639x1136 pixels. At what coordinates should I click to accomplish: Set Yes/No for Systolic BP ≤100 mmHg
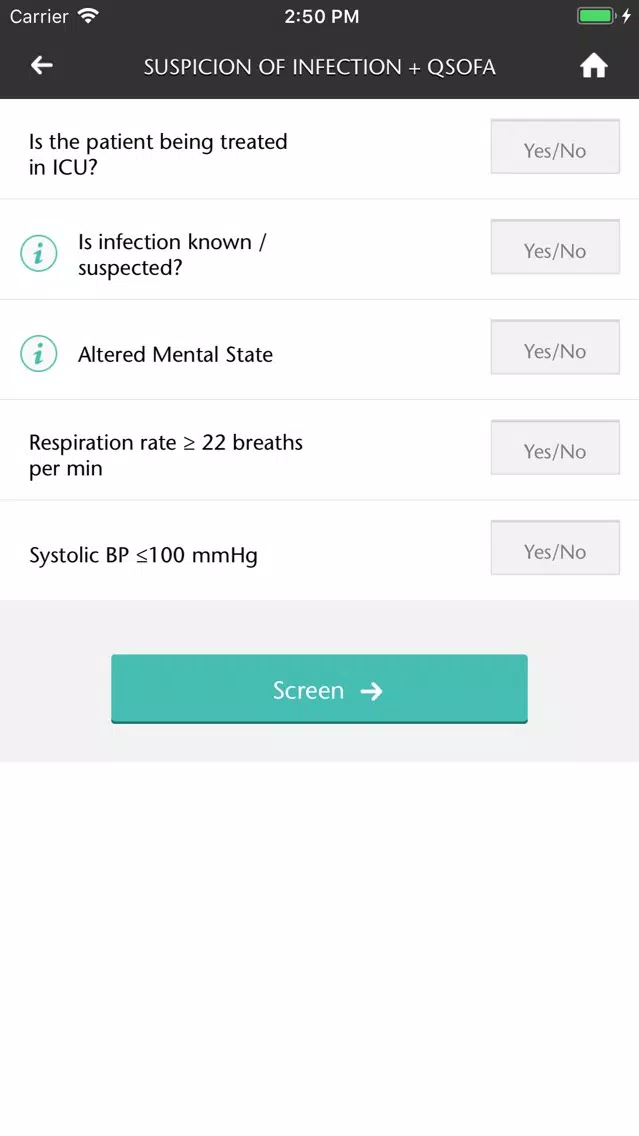[x=555, y=548]
